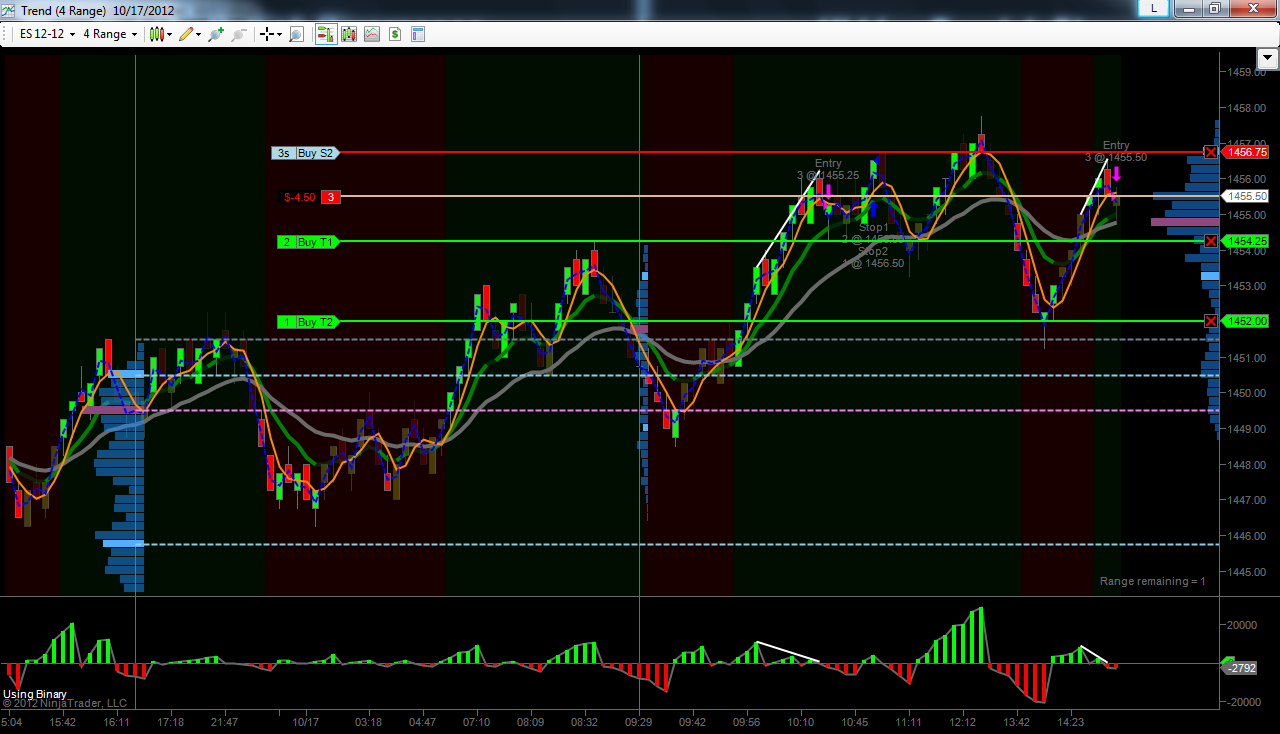
Task: Click the $-4.50 position P&L label
Action: click(299, 197)
